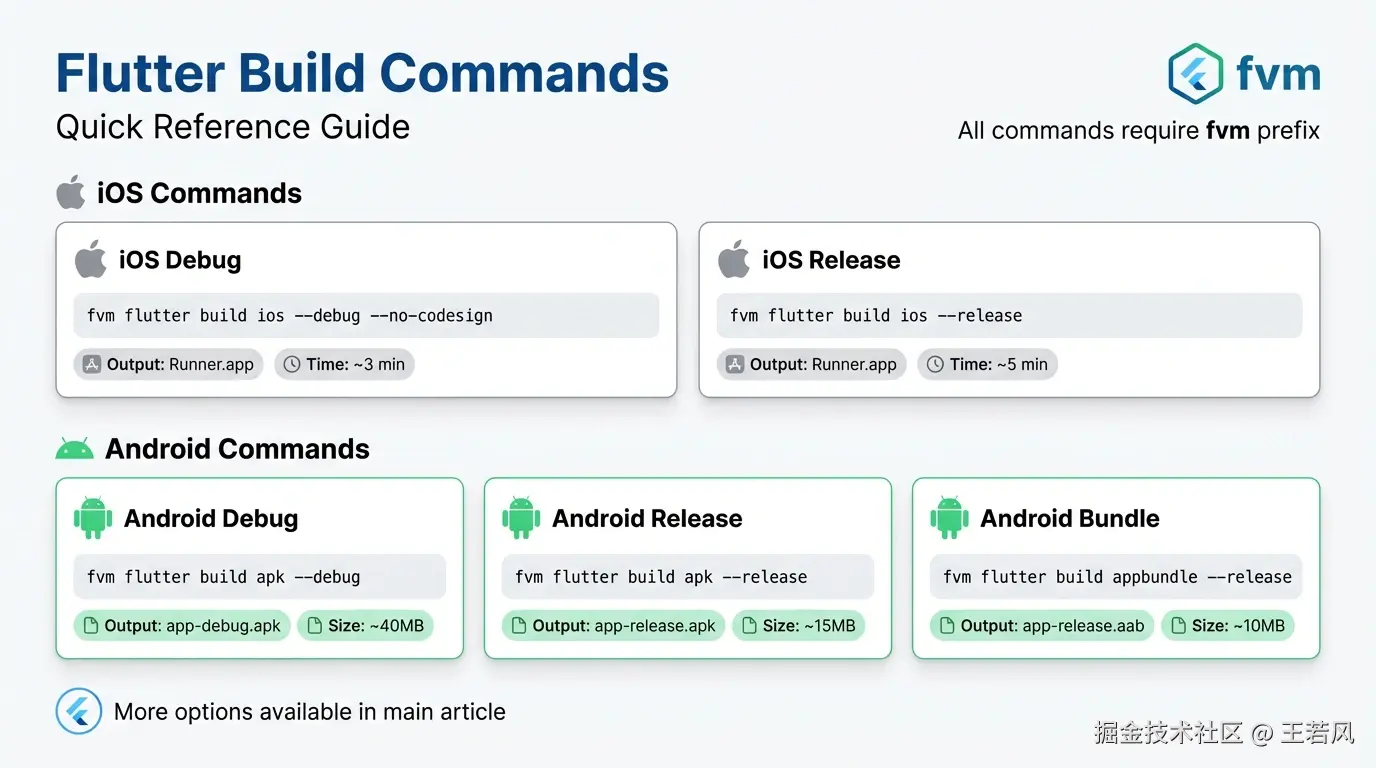The height and width of the screenshot is (768, 1376).
Task: Click the Apple icon beside iOS Commands
Action: 71,192
